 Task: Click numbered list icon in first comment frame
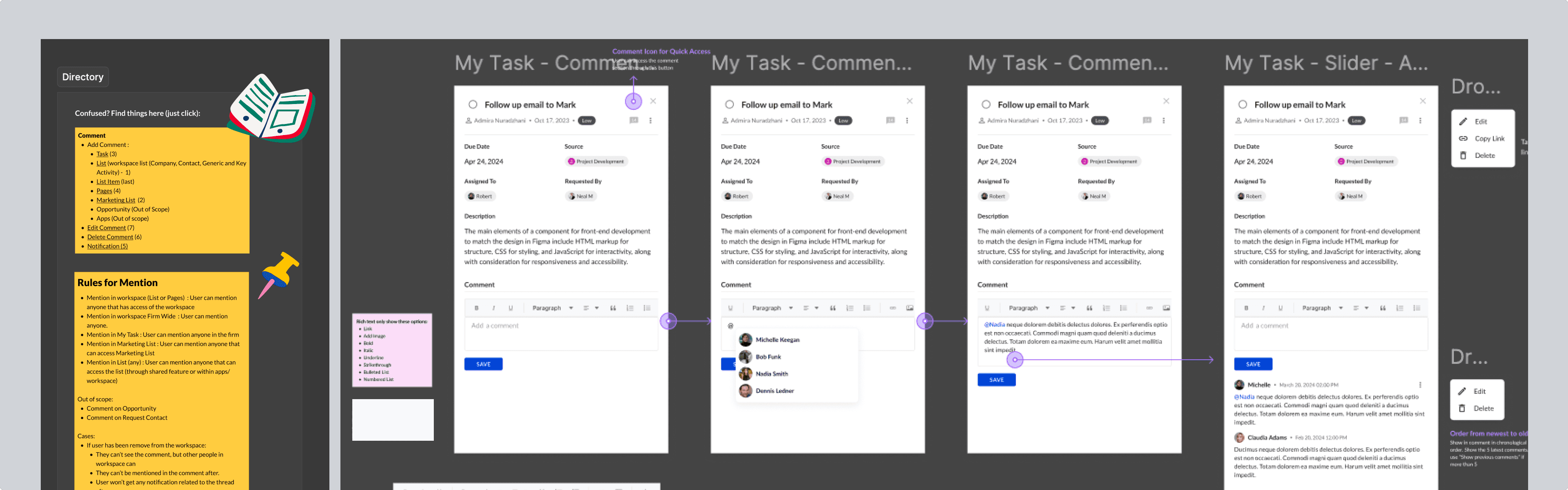coord(630,308)
